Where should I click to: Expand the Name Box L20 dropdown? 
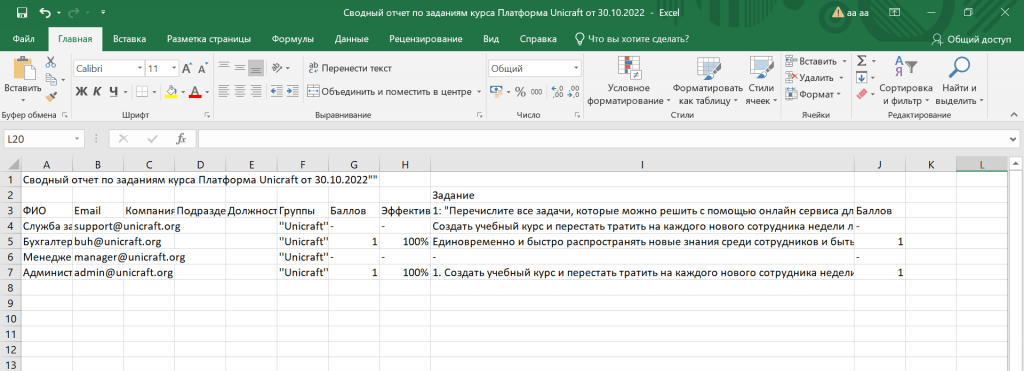point(78,138)
